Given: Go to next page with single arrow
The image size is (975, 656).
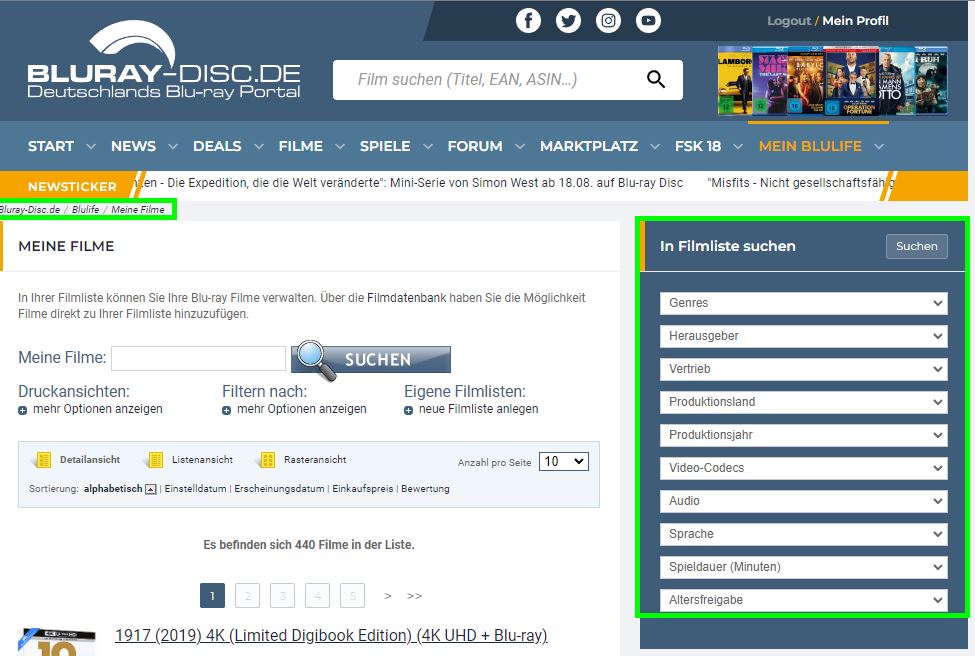Looking at the screenshot, I should pyautogui.click(x=387, y=596).
